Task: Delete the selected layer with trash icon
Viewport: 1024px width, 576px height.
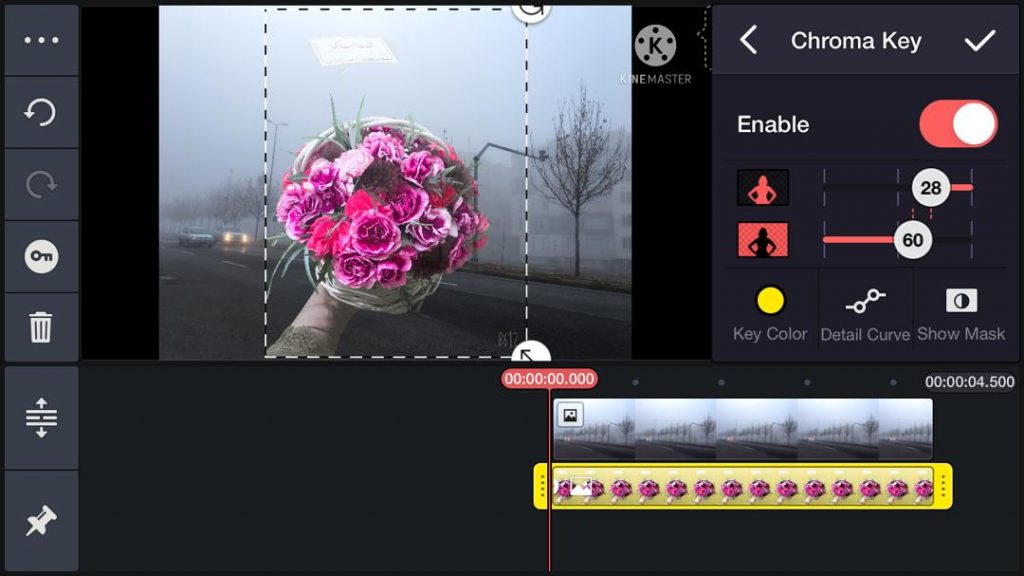Action: [x=41, y=328]
